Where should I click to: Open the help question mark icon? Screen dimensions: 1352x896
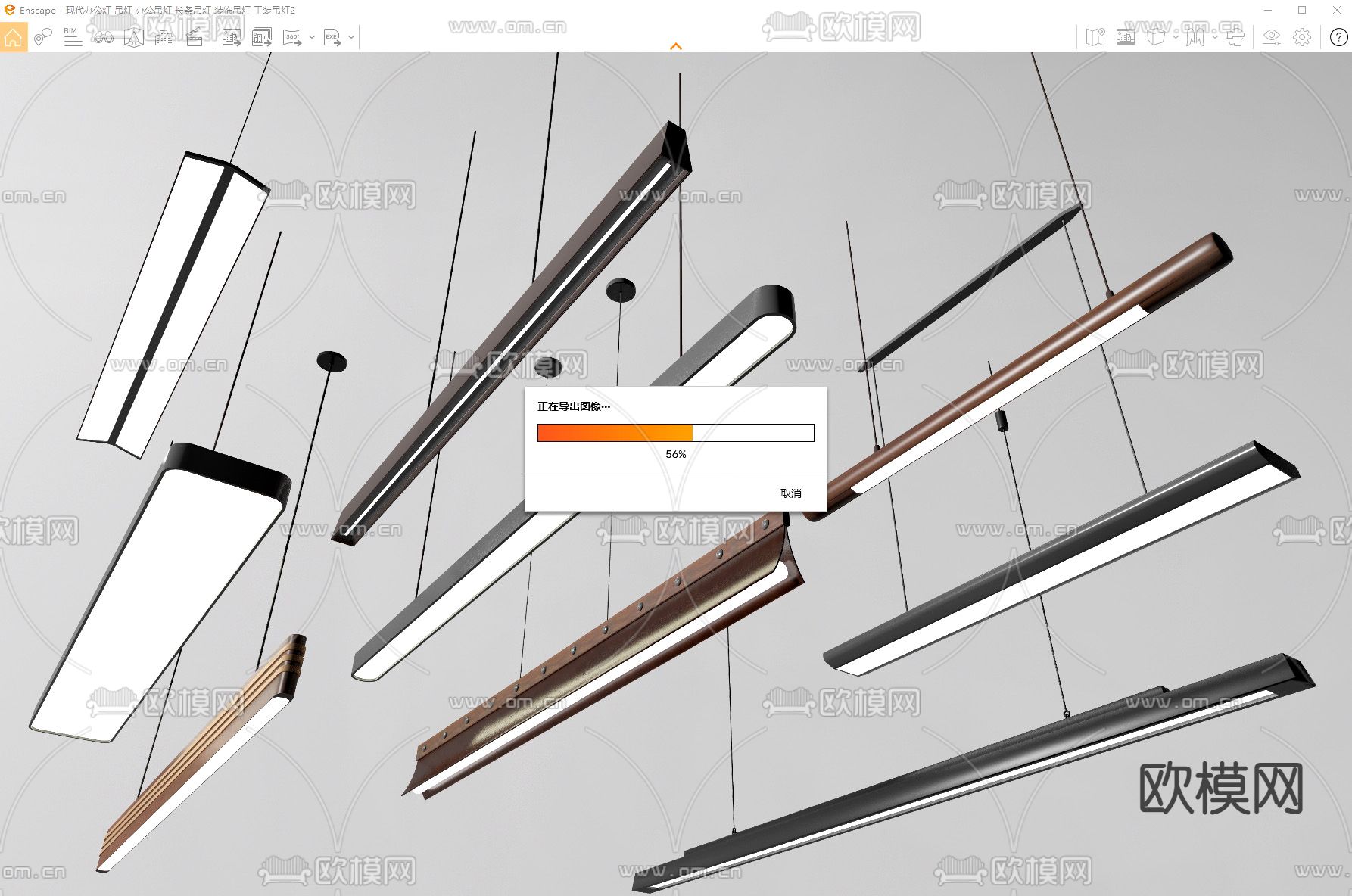[1338, 37]
